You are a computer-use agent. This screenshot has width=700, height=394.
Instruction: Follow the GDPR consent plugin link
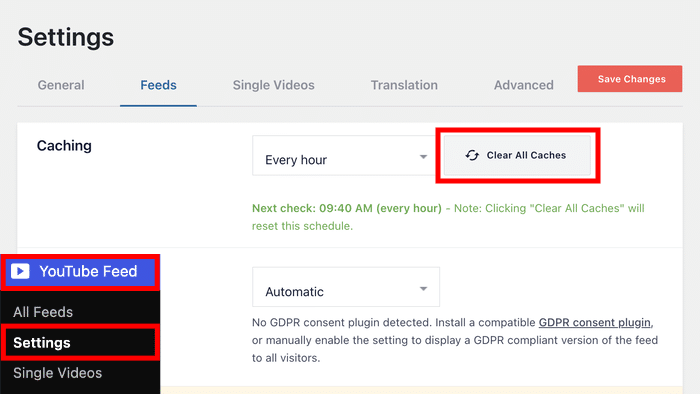[595, 323]
